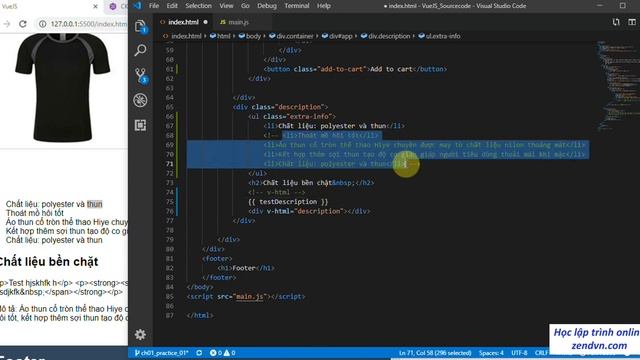The width and height of the screenshot is (640, 360).
Task: Click the <!-- v-html --> comment line
Action: pos(277,192)
